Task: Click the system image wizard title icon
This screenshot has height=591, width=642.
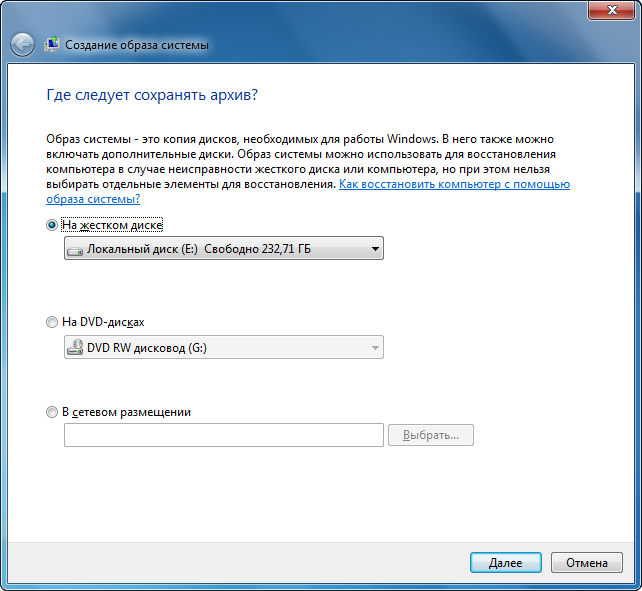Action: coord(52,44)
